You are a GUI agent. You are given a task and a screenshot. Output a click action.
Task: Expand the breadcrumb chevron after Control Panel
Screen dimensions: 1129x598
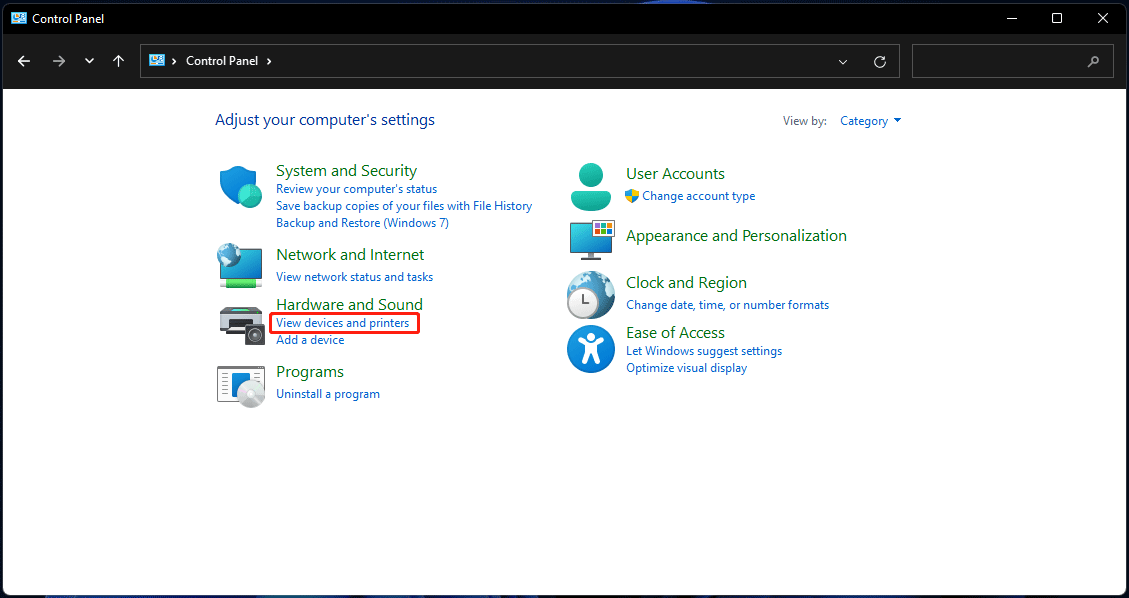[x=269, y=61]
